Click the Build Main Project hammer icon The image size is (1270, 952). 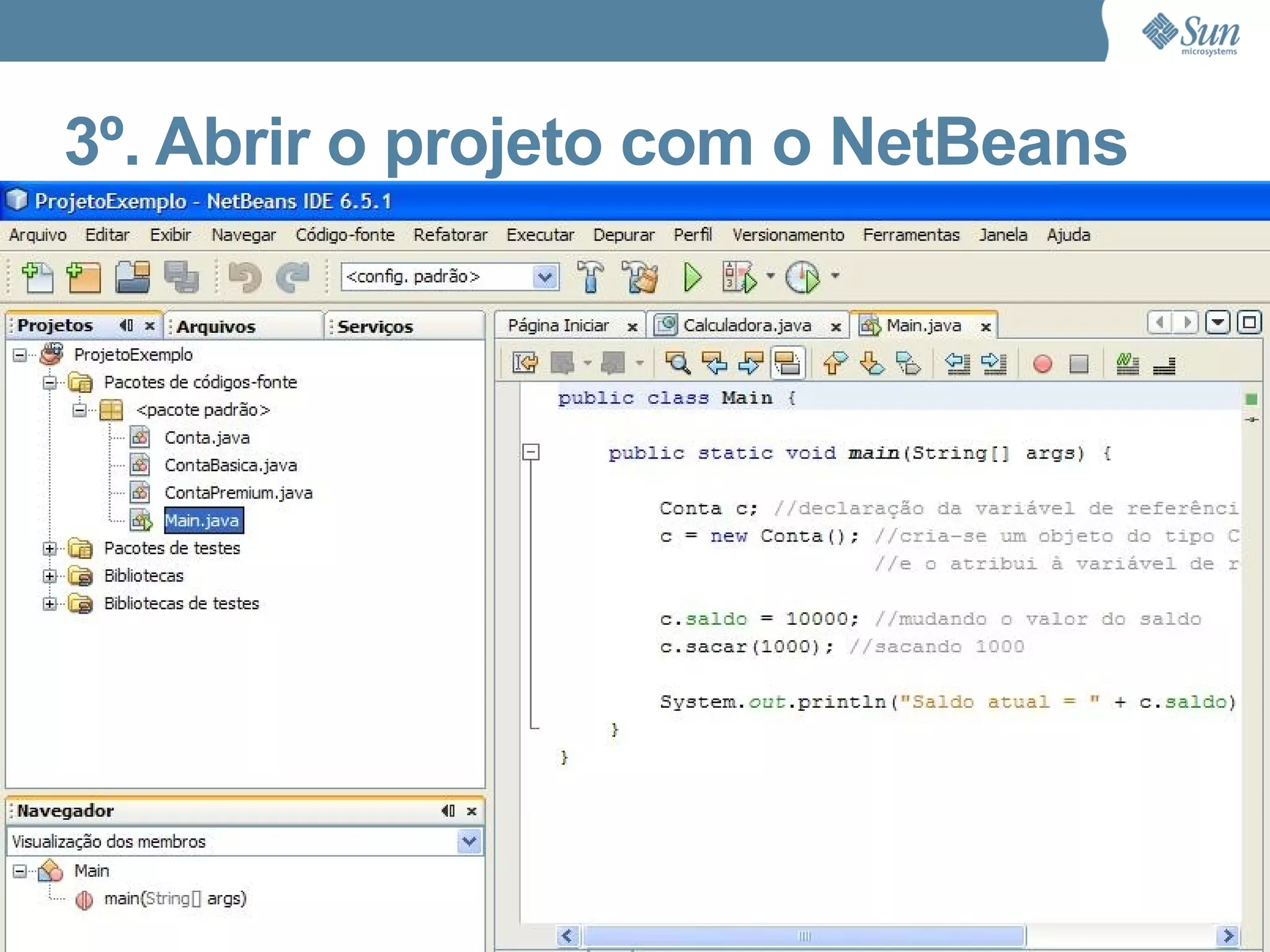point(590,276)
